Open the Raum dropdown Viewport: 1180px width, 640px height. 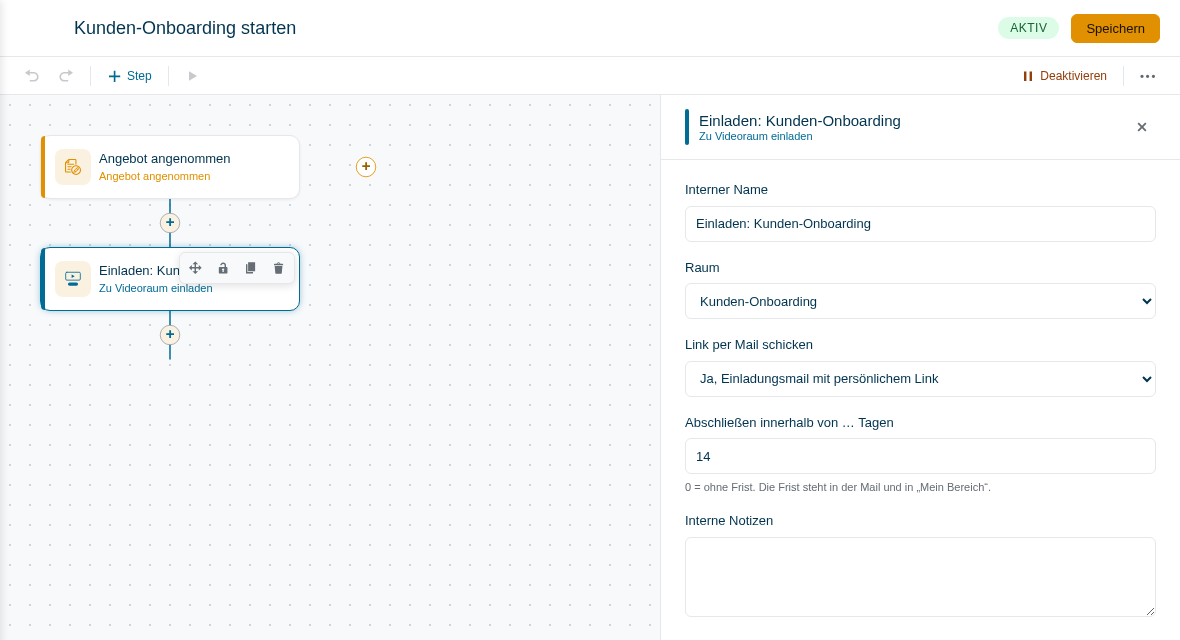[x=920, y=301]
